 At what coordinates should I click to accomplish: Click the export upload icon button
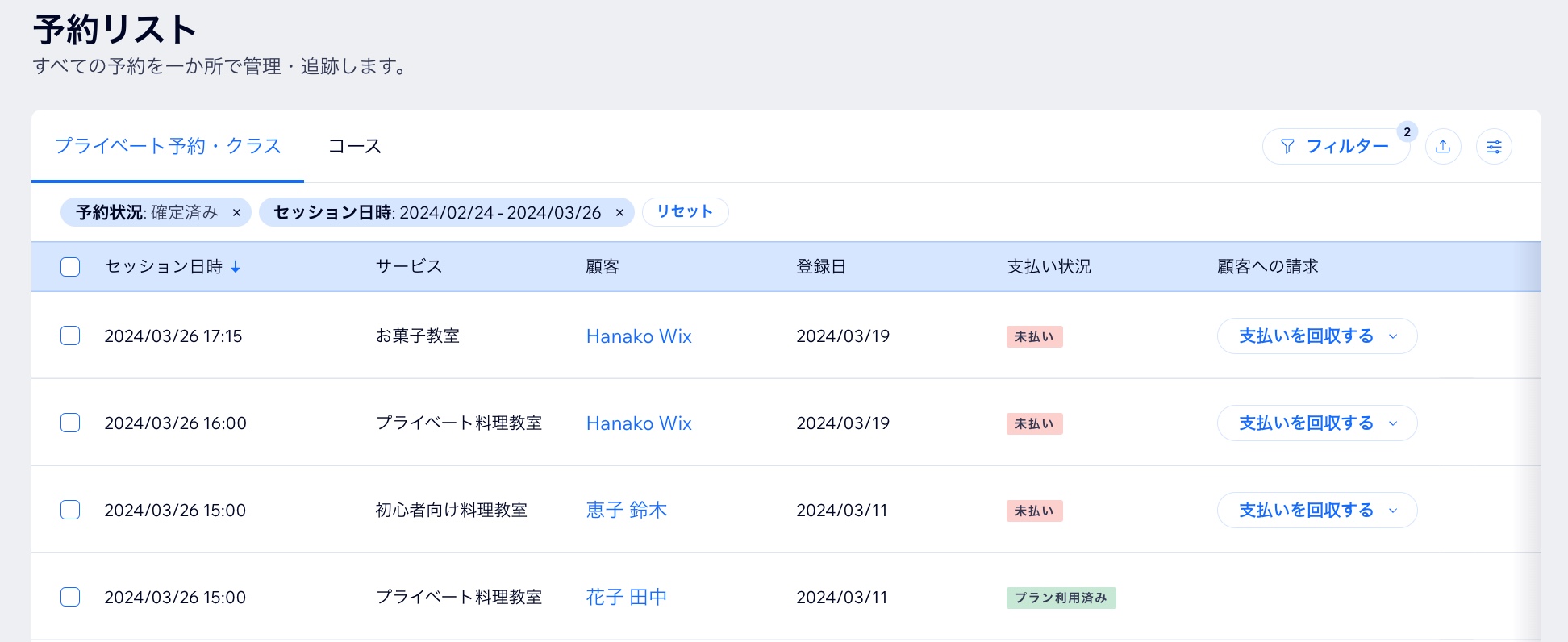pos(1443,147)
